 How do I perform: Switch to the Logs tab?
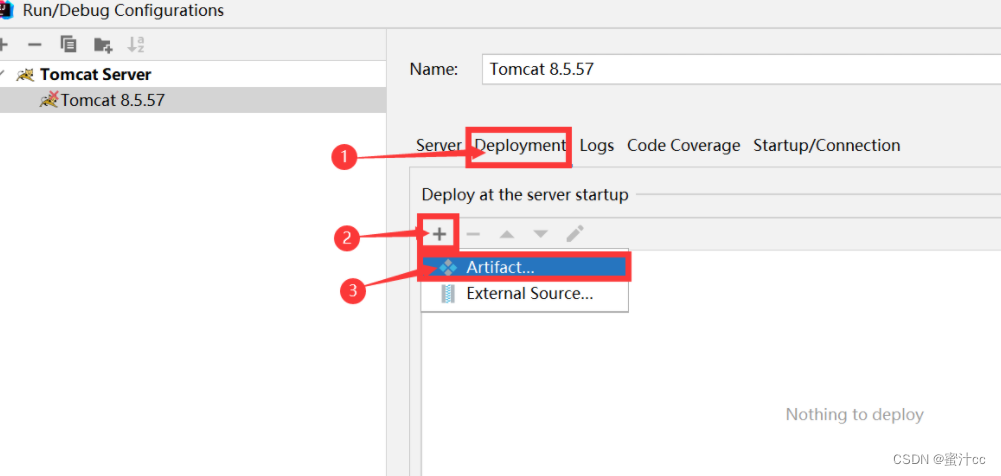596,145
